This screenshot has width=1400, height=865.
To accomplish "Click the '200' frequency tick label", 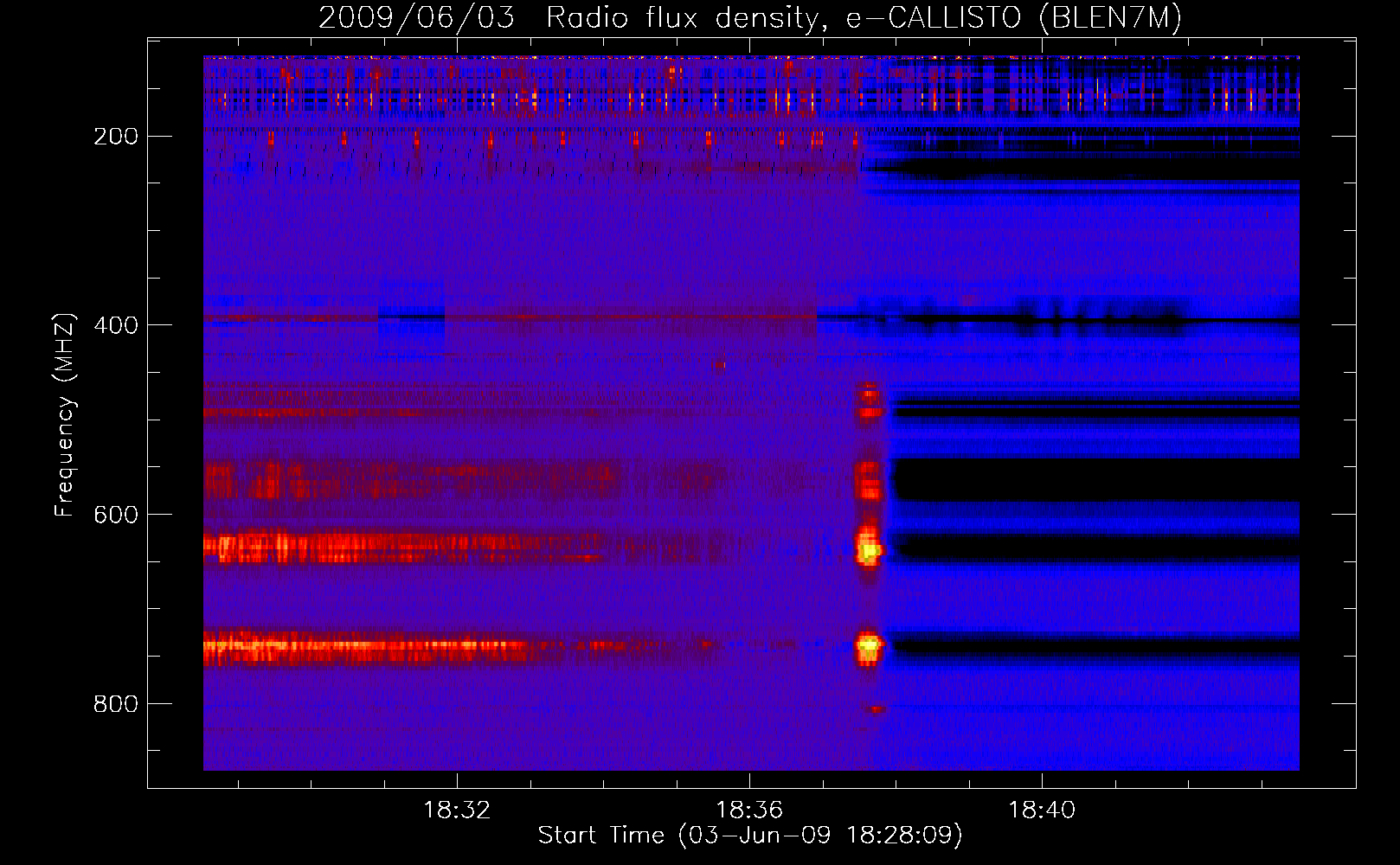I will pos(116,137).
